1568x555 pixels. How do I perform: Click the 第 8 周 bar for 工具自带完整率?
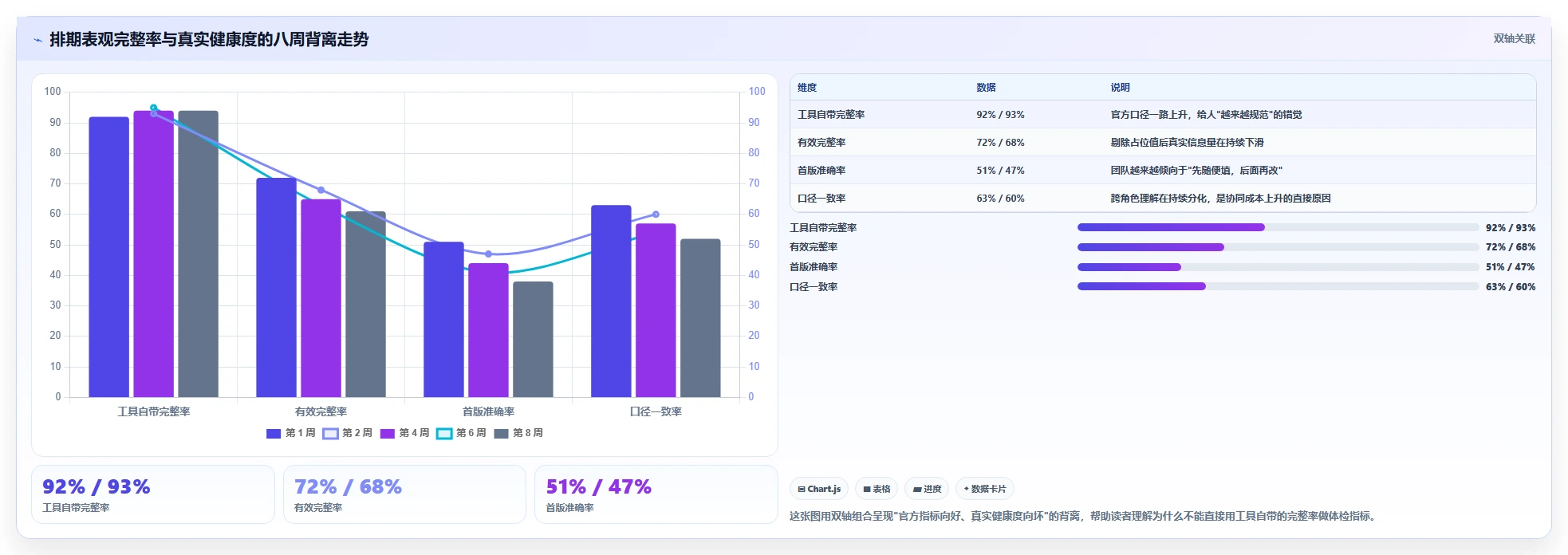[x=199, y=254]
